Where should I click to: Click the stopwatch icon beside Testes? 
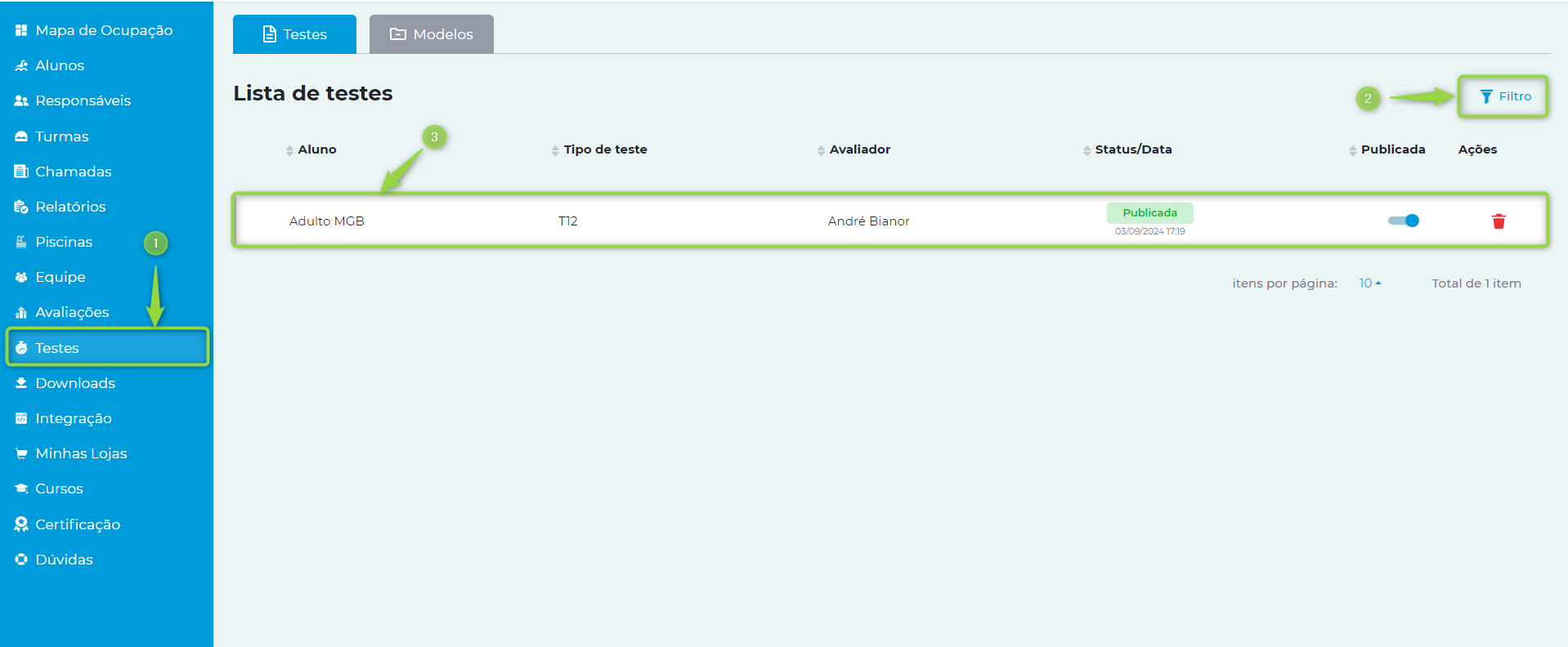point(21,348)
